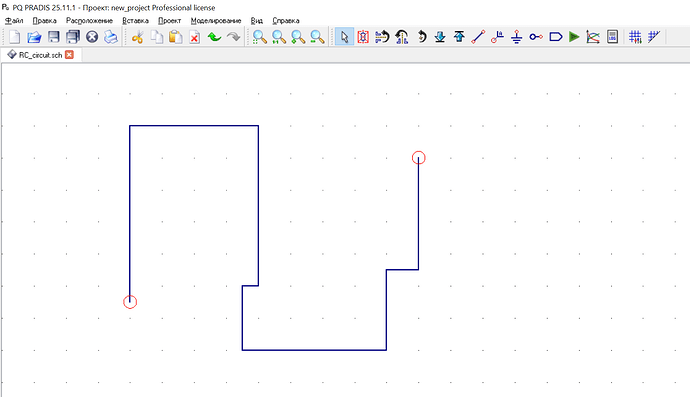Expand the Справка menu
This screenshot has width=690, height=397.
286,21
